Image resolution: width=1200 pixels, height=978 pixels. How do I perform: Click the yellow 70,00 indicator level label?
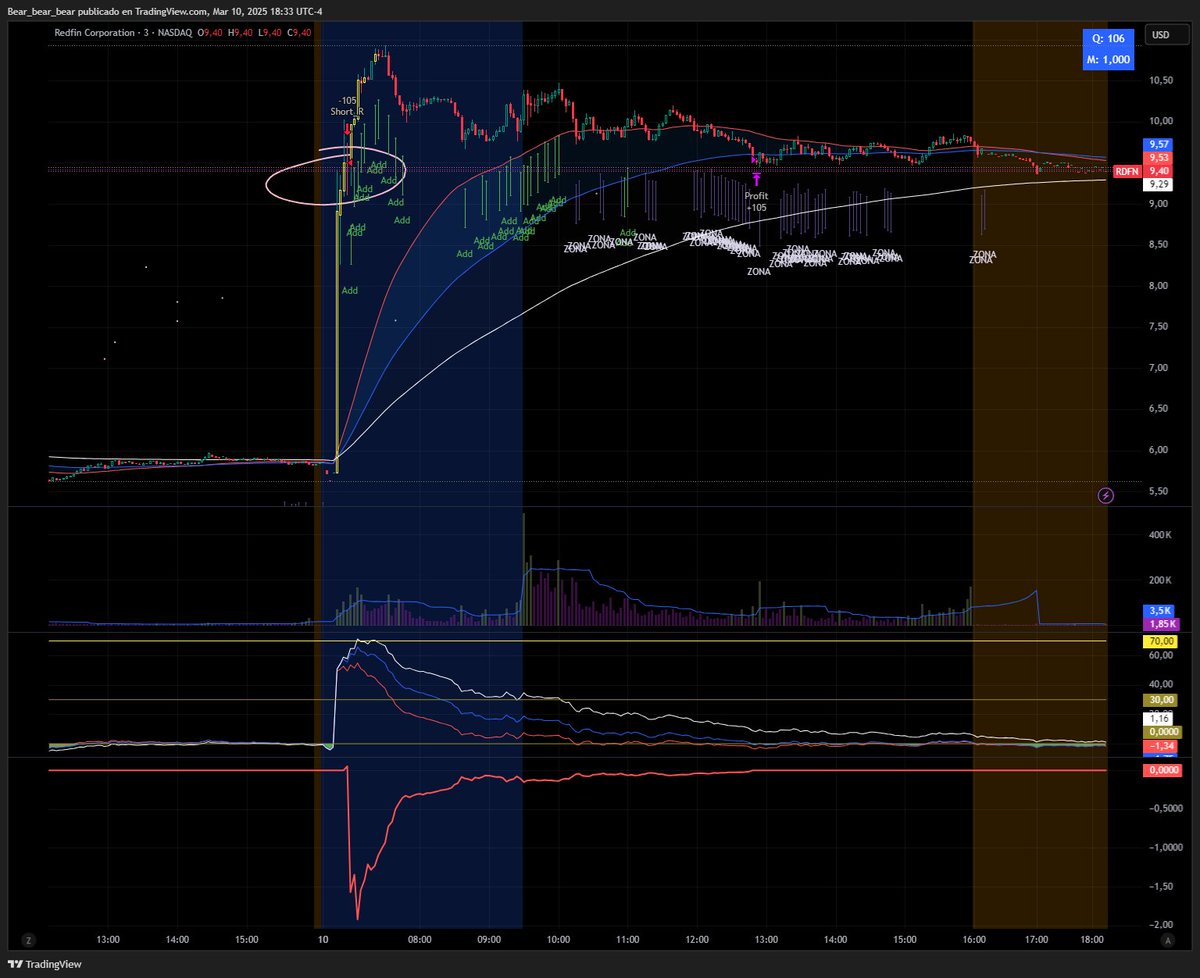(1160, 641)
